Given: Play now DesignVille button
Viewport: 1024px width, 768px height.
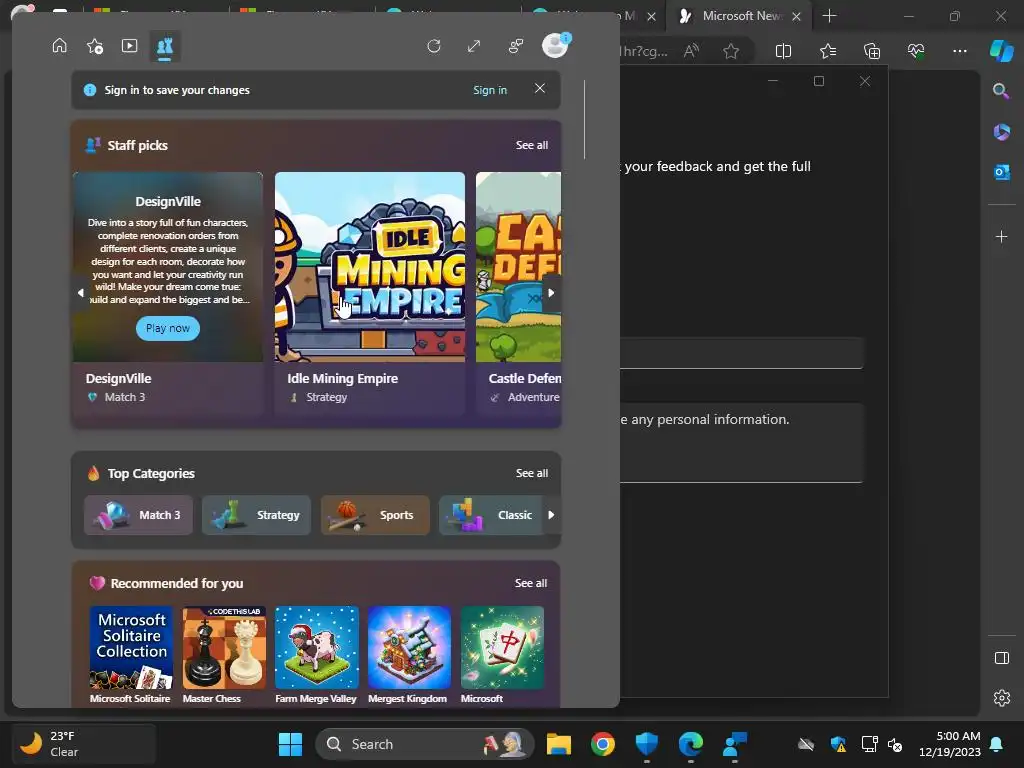Looking at the screenshot, I should (168, 328).
